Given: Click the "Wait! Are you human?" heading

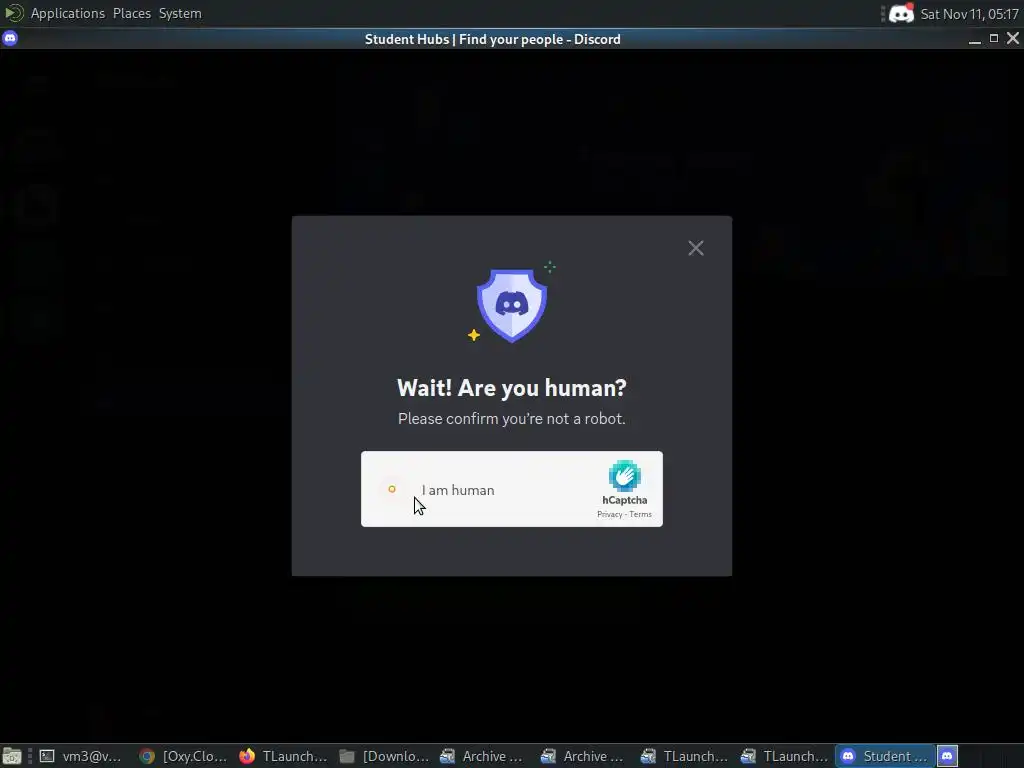Looking at the screenshot, I should point(512,388).
